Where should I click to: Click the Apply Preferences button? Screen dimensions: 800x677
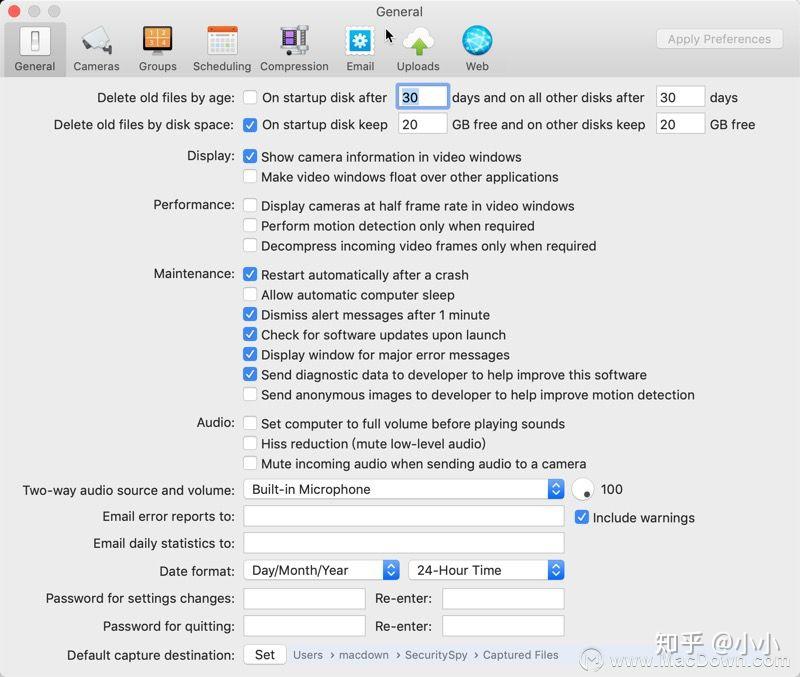coord(718,38)
